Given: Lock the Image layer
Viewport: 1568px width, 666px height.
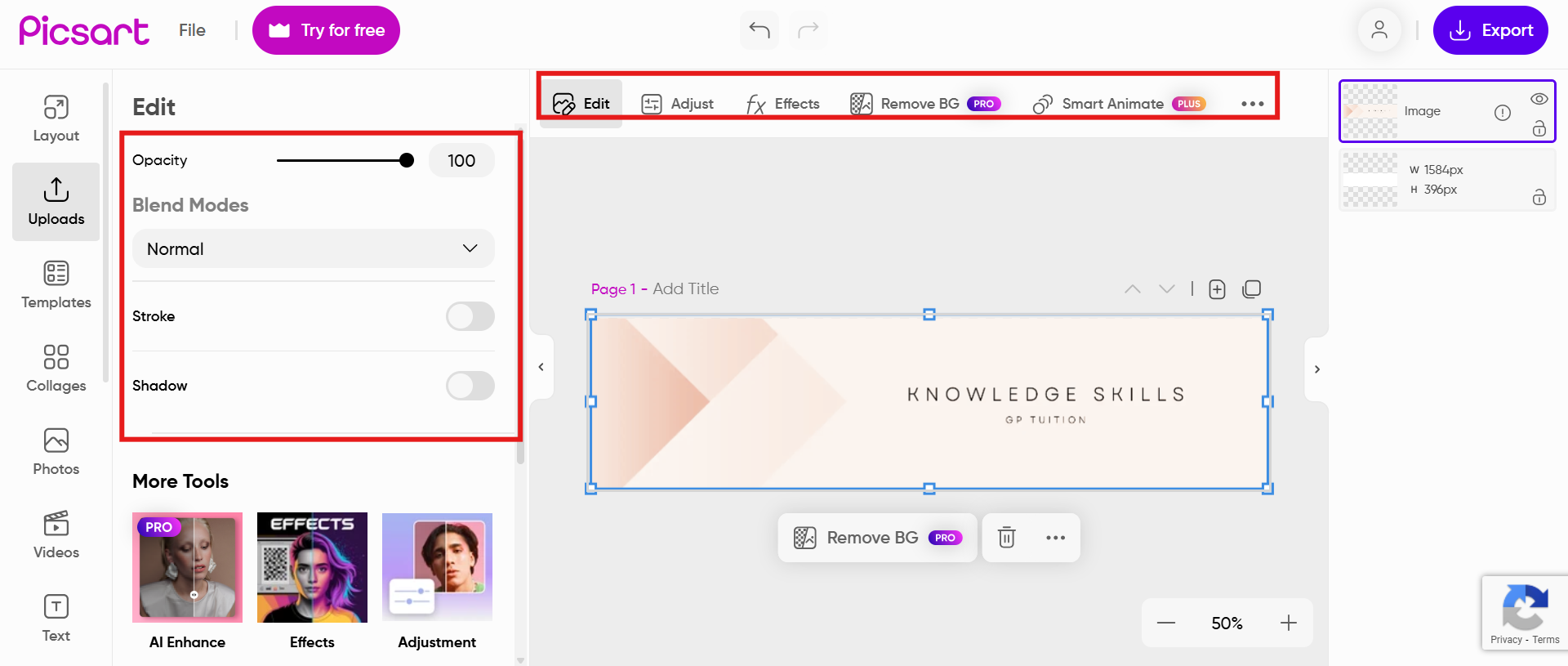Looking at the screenshot, I should pos(1539,128).
